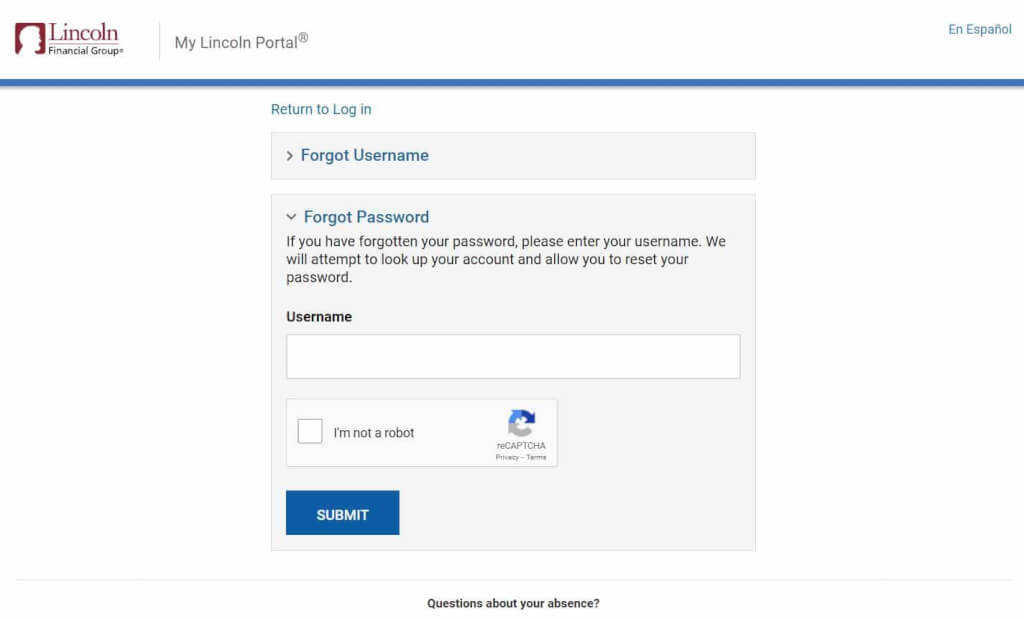Collapse the Forgot Password chevron arrow
The image size is (1024, 619).
(x=291, y=217)
